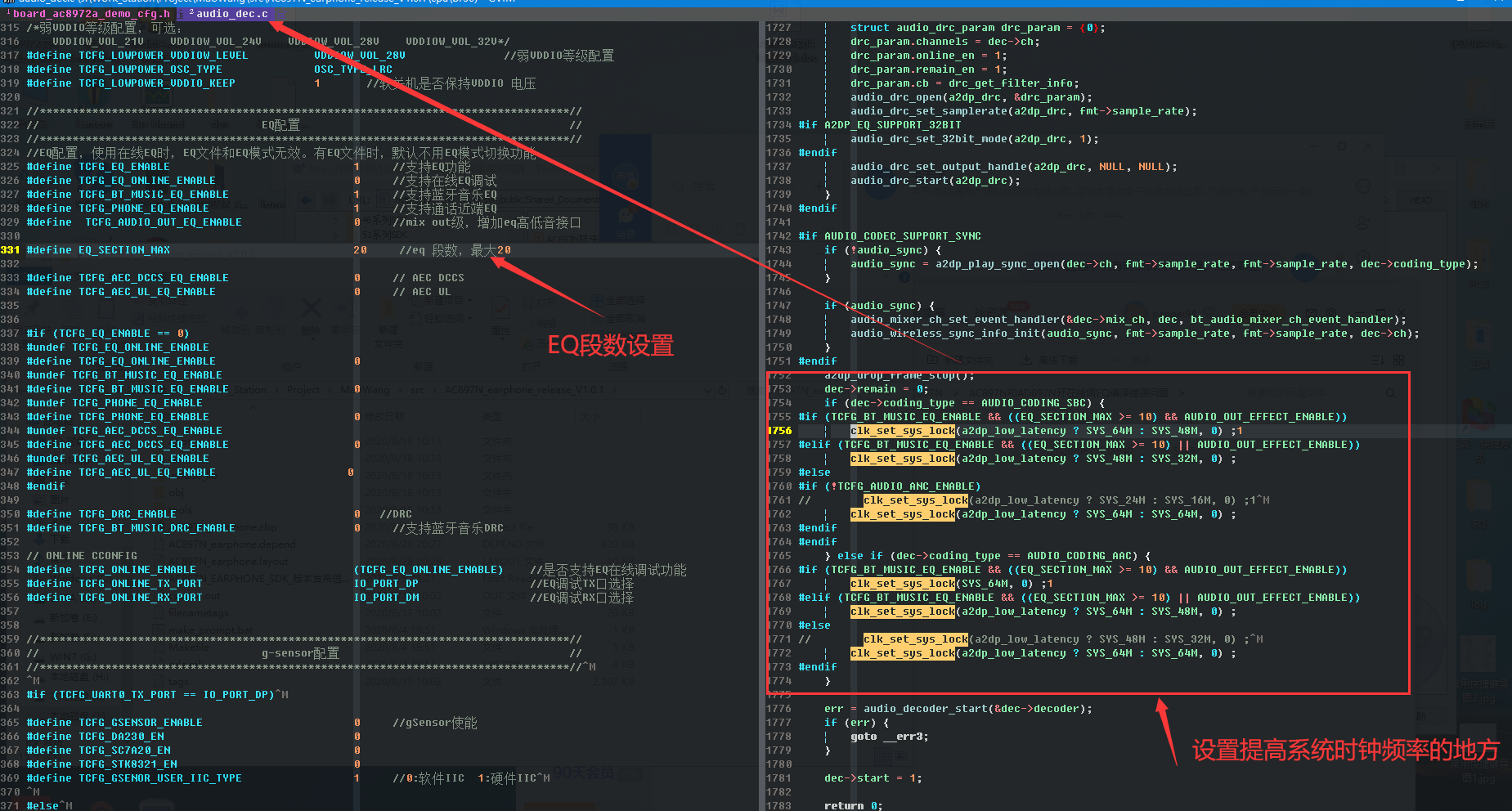Click TCFG_EQ_ONLINE_ENABLE on line 326
Viewport: 1512px width, 811px height.
pos(147,181)
